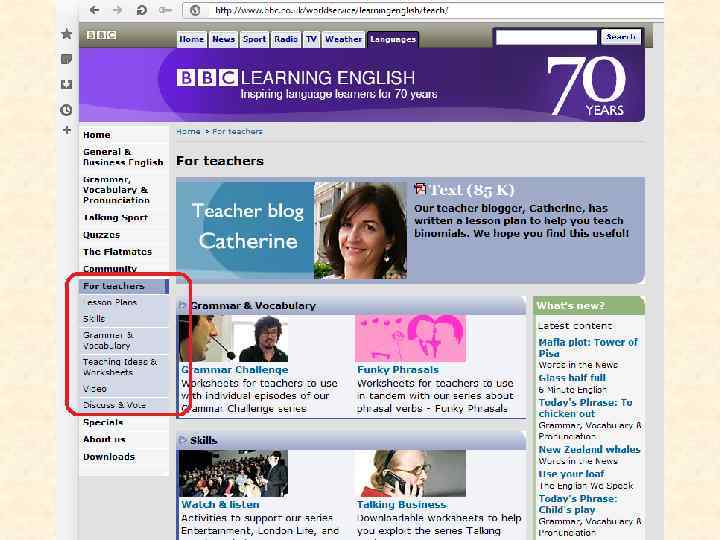
Task: Click the Watch & listen audience thumbnail
Action: [233, 473]
